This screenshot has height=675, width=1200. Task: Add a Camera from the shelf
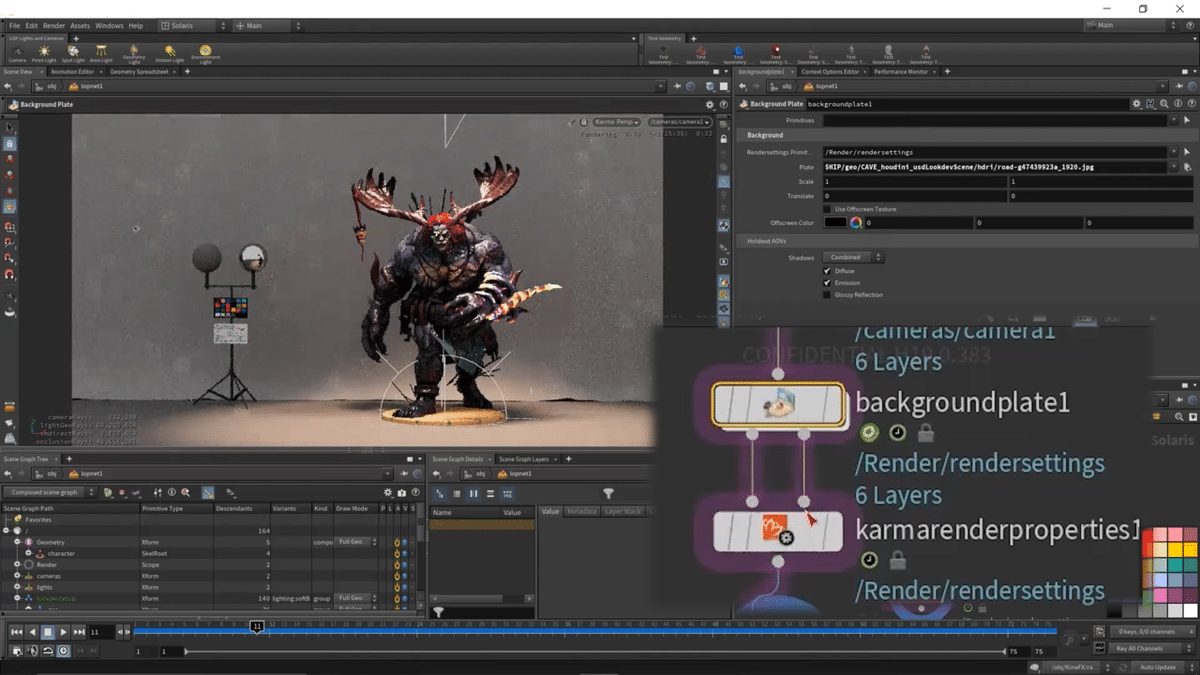[17, 53]
